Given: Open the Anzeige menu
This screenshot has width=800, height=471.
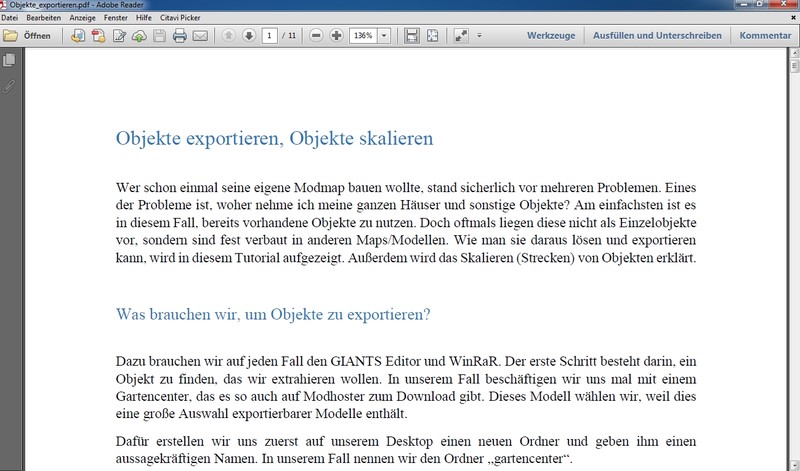Looking at the screenshot, I should [x=82, y=18].
